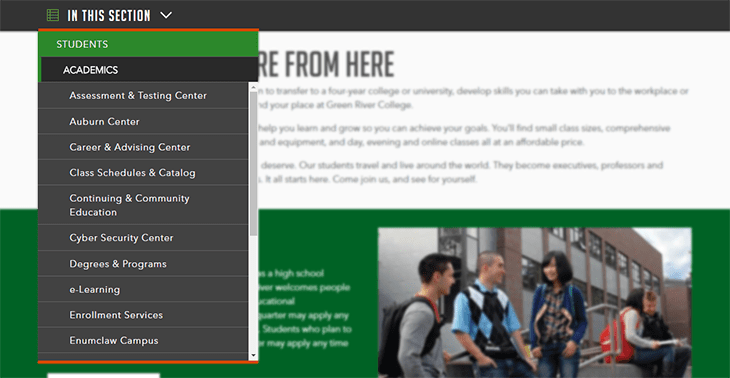The height and width of the screenshot is (378, 730).
Task: Open Degrees & Programs link
Action: 143,264
